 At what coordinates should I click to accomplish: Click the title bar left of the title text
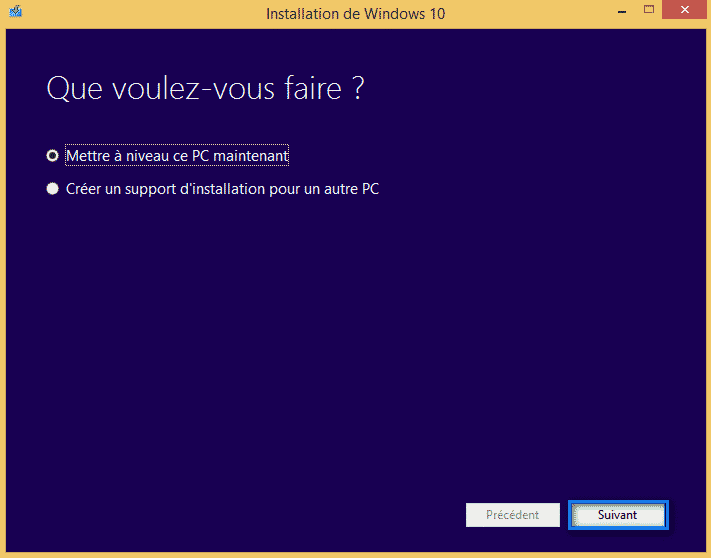coord(140,14)
